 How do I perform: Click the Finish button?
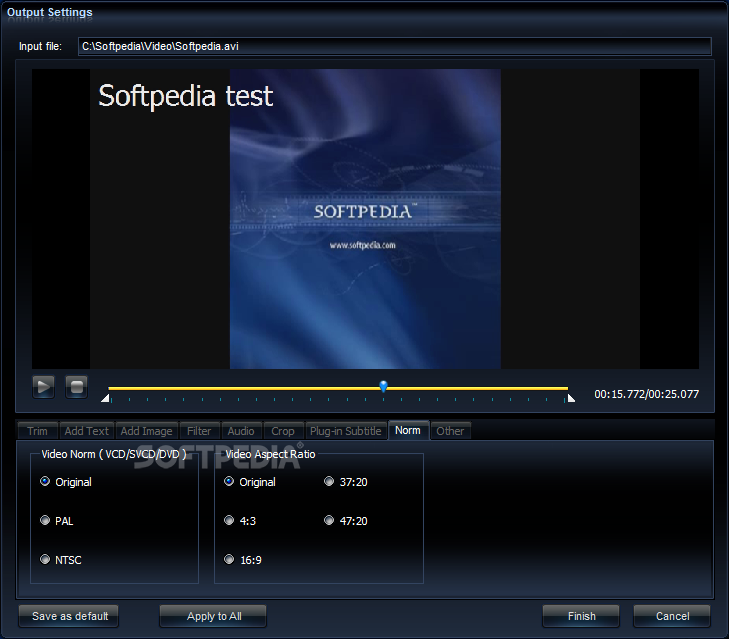(581, 616)
